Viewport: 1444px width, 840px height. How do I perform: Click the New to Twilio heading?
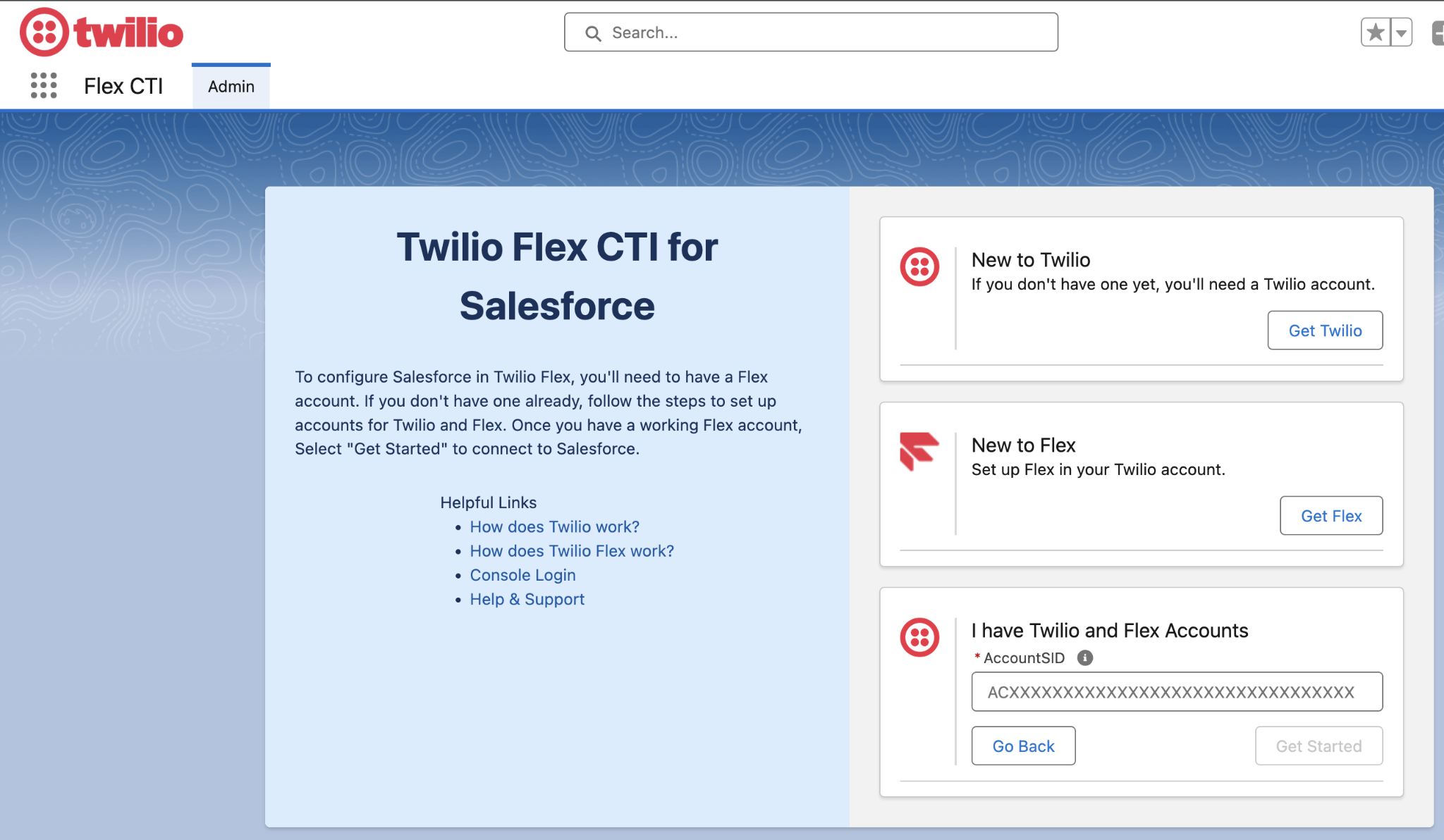click(x=1031, y=260)
